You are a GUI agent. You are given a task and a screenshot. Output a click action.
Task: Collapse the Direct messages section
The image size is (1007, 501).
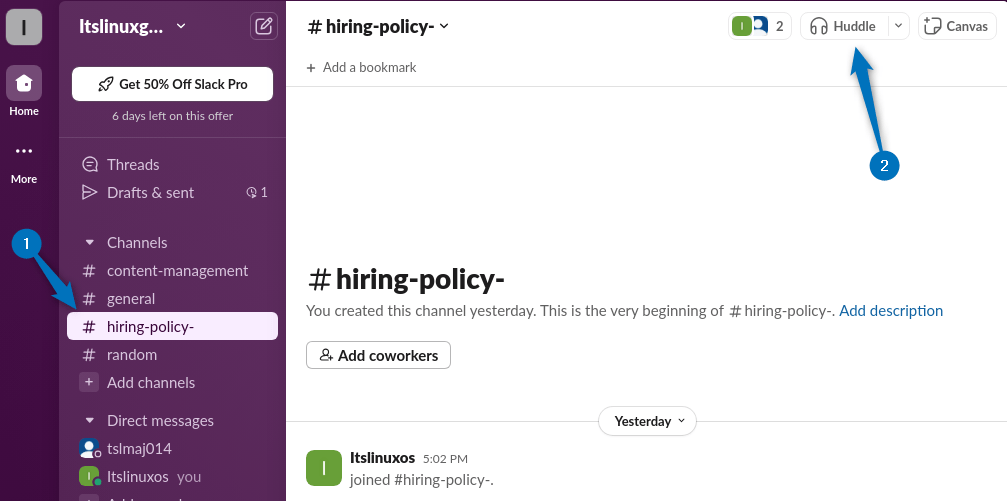(89, 421)
